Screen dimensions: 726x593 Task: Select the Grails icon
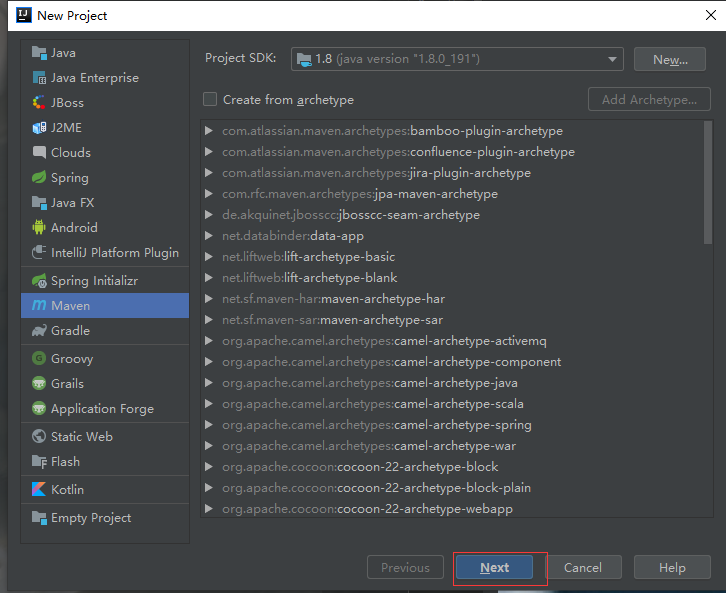tap(40, 384)
